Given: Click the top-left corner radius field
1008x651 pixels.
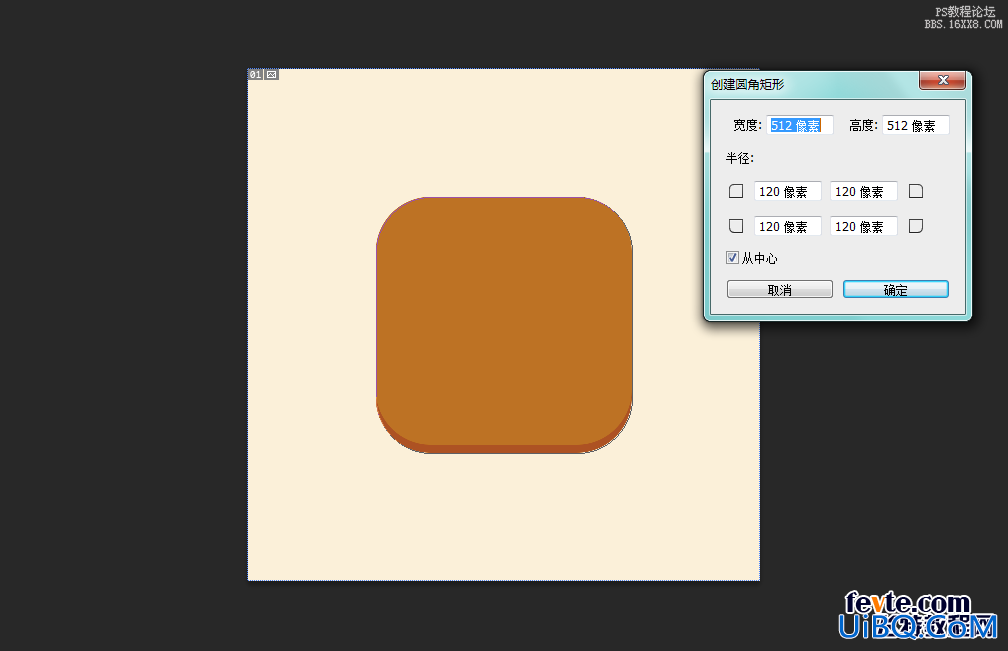Looking at the screenshot, I should tap(788, 192).
